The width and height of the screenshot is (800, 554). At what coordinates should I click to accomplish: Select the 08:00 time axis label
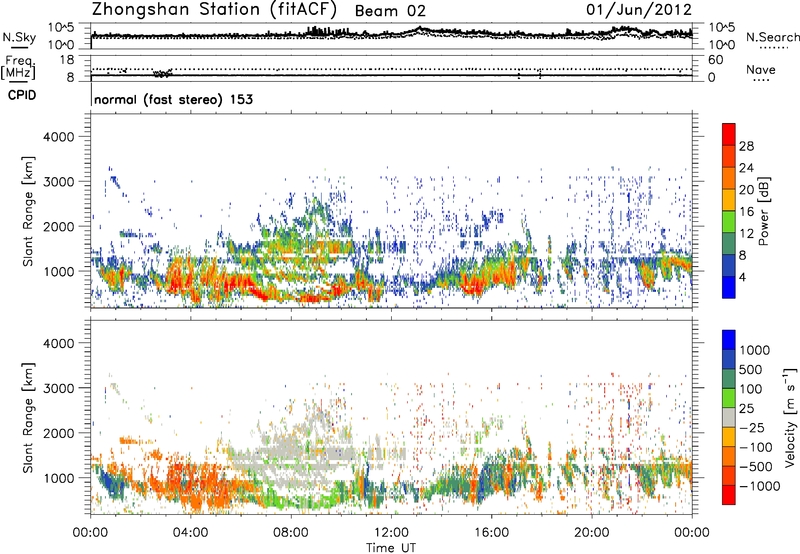(x=290, y=533)
